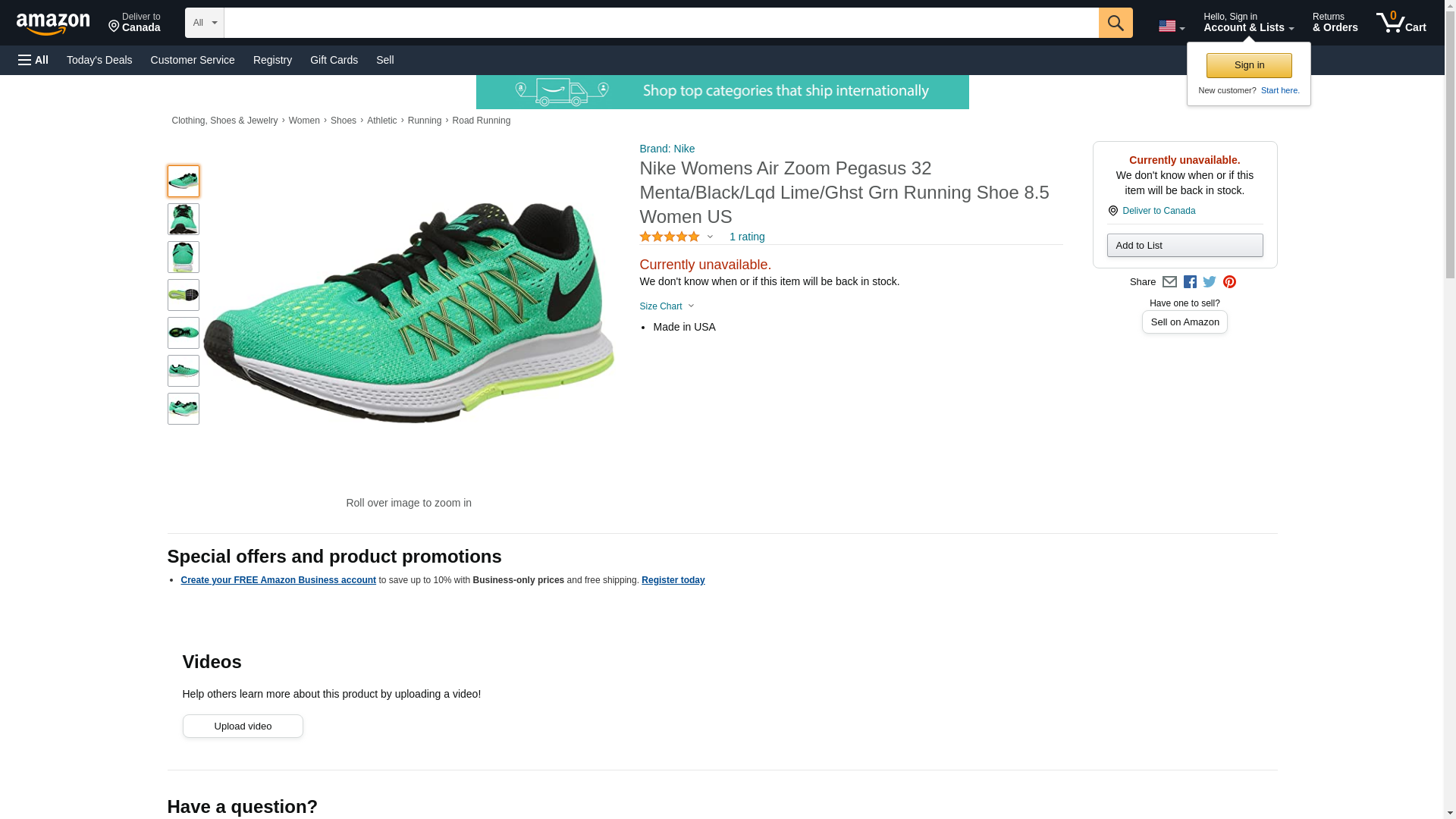Share product on Facebook icon
Viewport: 1456px width, 819px height.
pyautogui.click(x=1190, y=282)
